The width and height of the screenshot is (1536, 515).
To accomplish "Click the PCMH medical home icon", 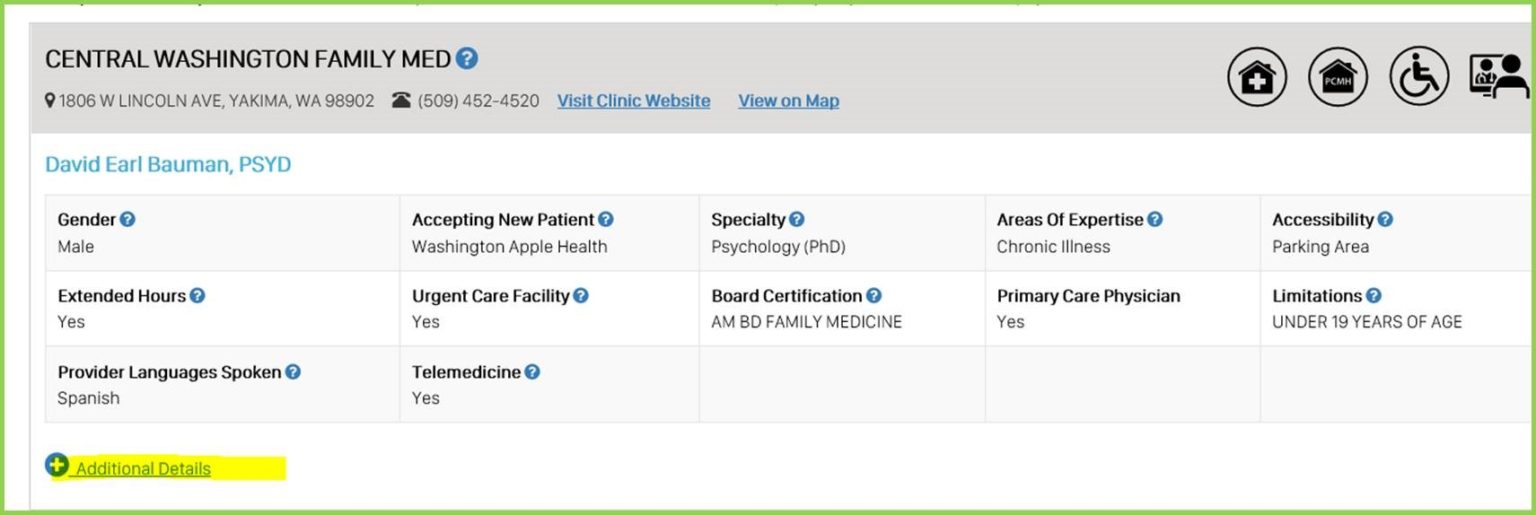I will click(x=1338, y=77).
